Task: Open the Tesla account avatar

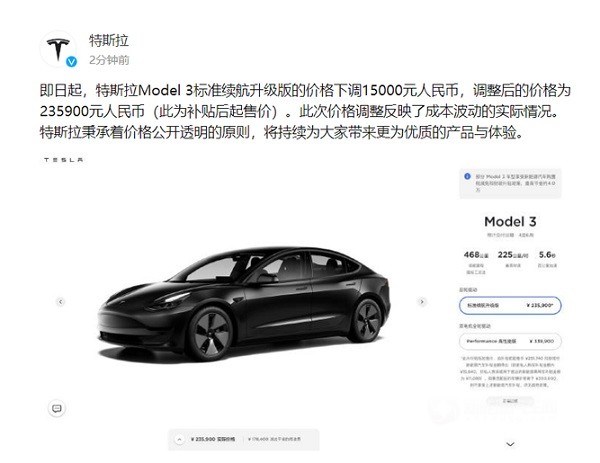Action: 58,49
